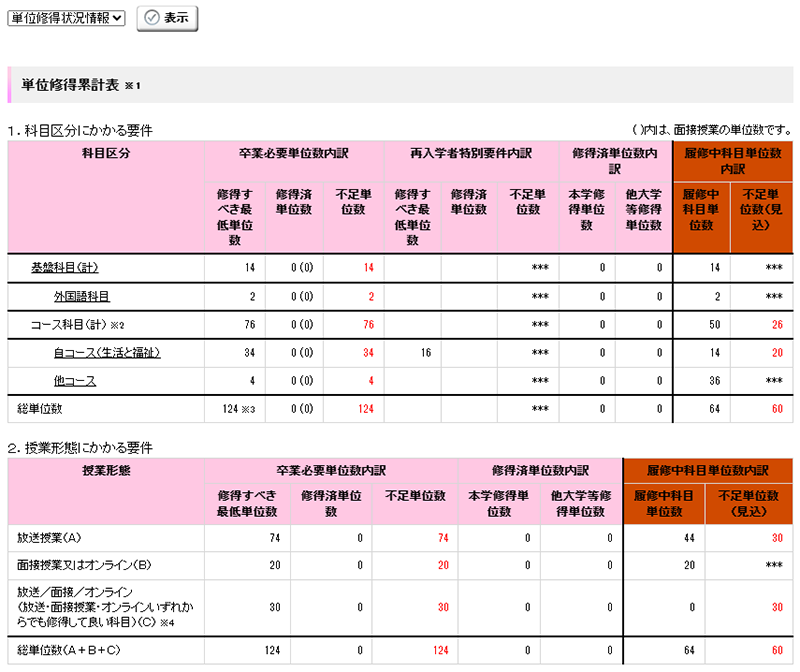The height and width of the screenshot is (672, 800).
Task: Open the 単位修得状況情報 dropdown
Action: tap(66, 18)
